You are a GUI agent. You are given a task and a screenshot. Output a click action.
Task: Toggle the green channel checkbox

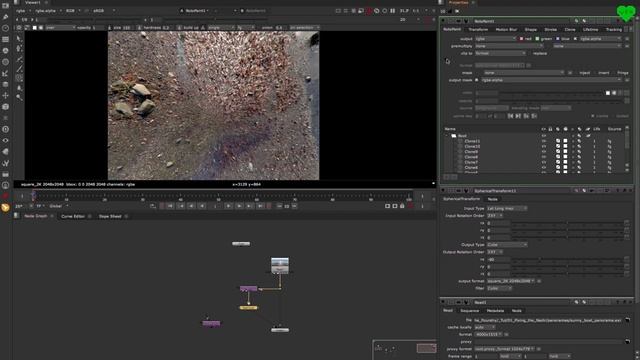(537, 39)
